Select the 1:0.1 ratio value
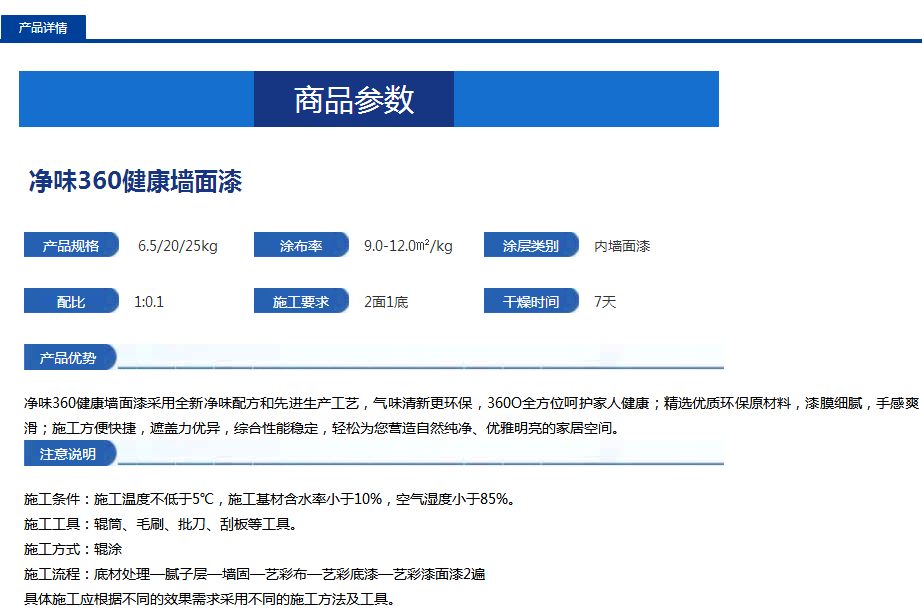 click(149, 302)
